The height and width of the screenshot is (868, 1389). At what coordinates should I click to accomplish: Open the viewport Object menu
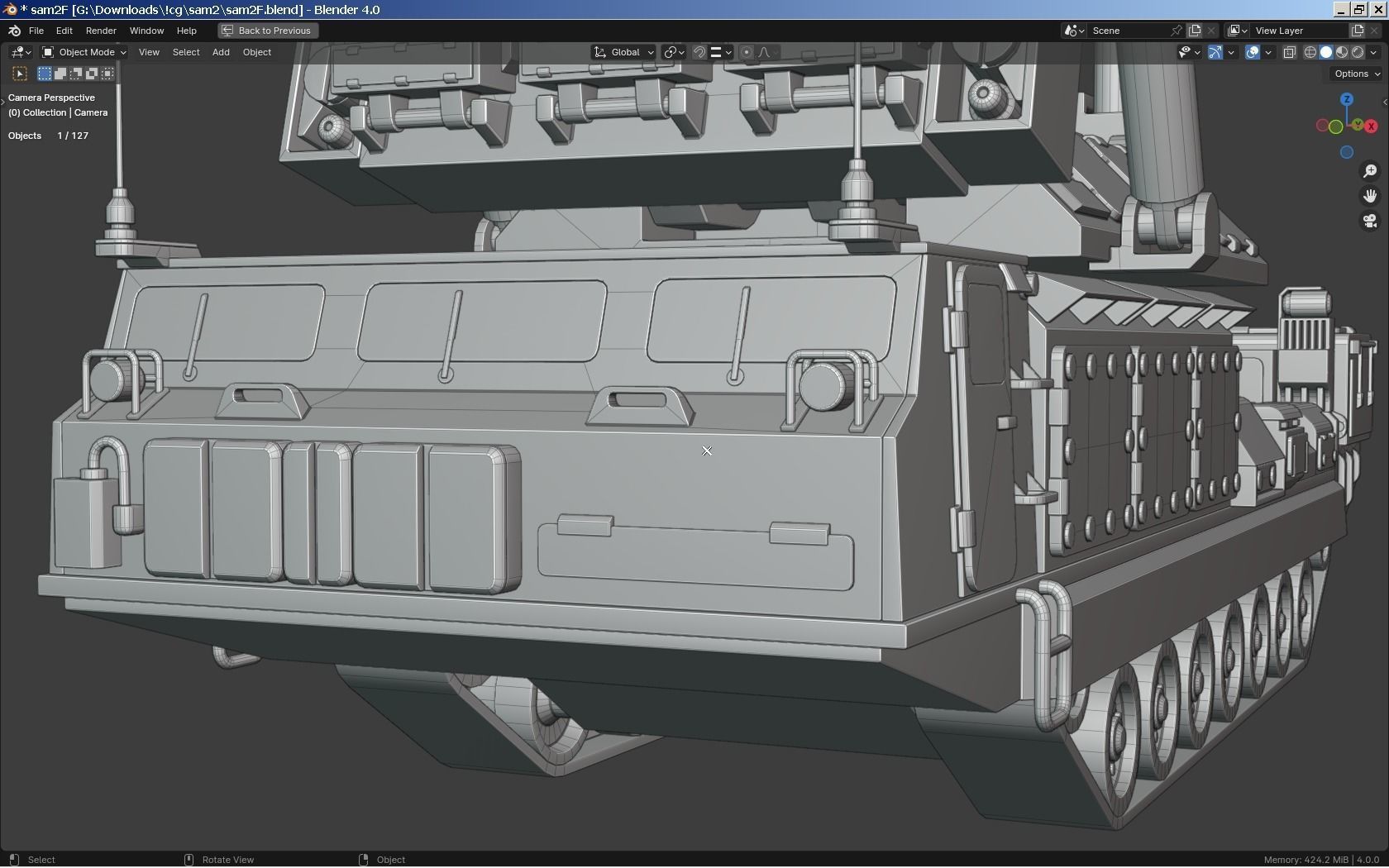pos(257,52)
